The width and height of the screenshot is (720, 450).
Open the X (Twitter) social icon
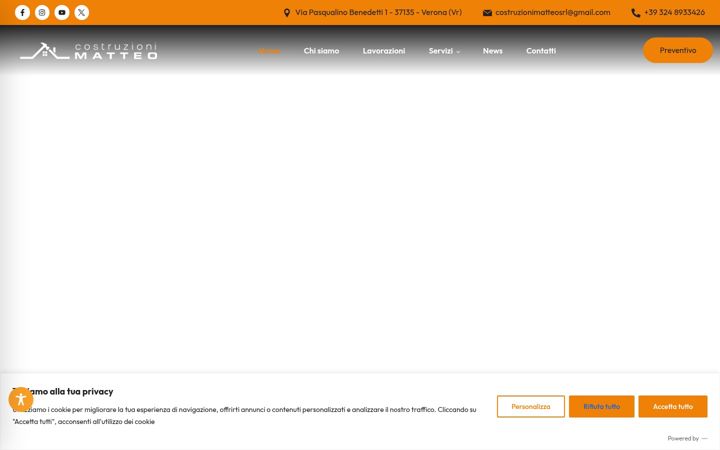tap(82, 12)
